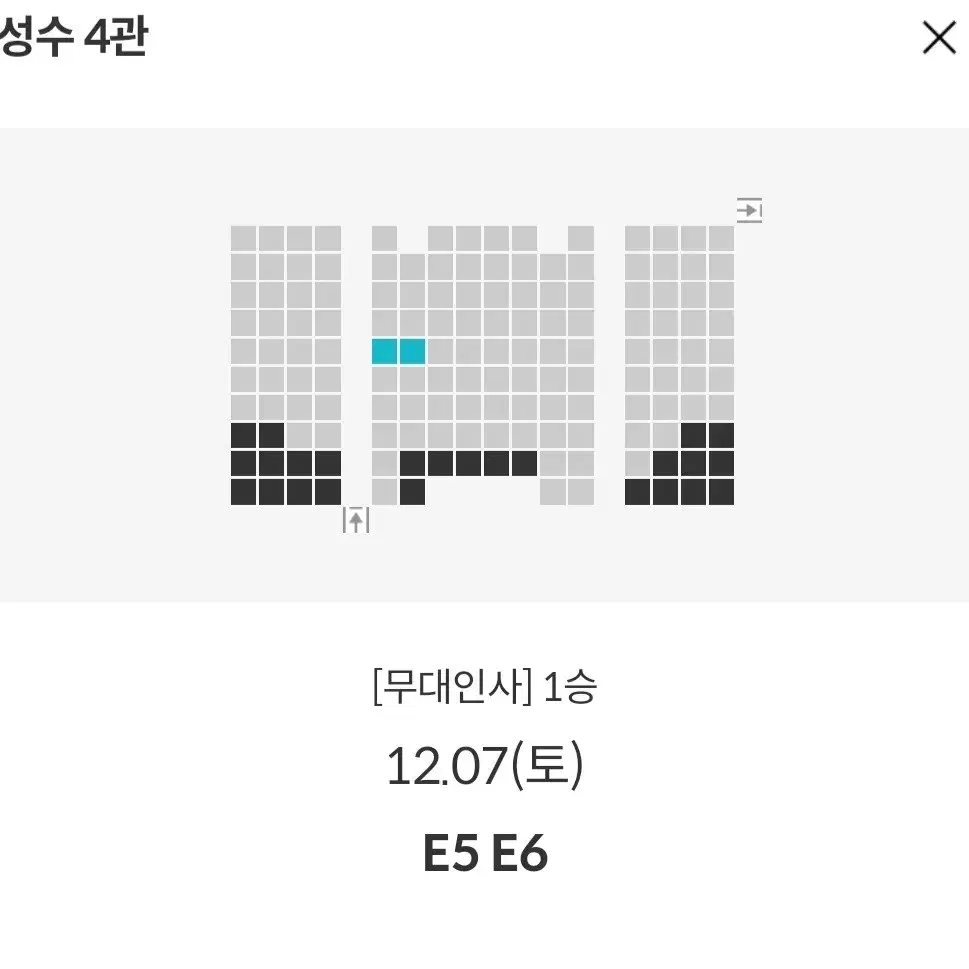Close the 성수 4관 seat map popup
The height and width of the screenshot is (969, 969).
click(939, 38)
